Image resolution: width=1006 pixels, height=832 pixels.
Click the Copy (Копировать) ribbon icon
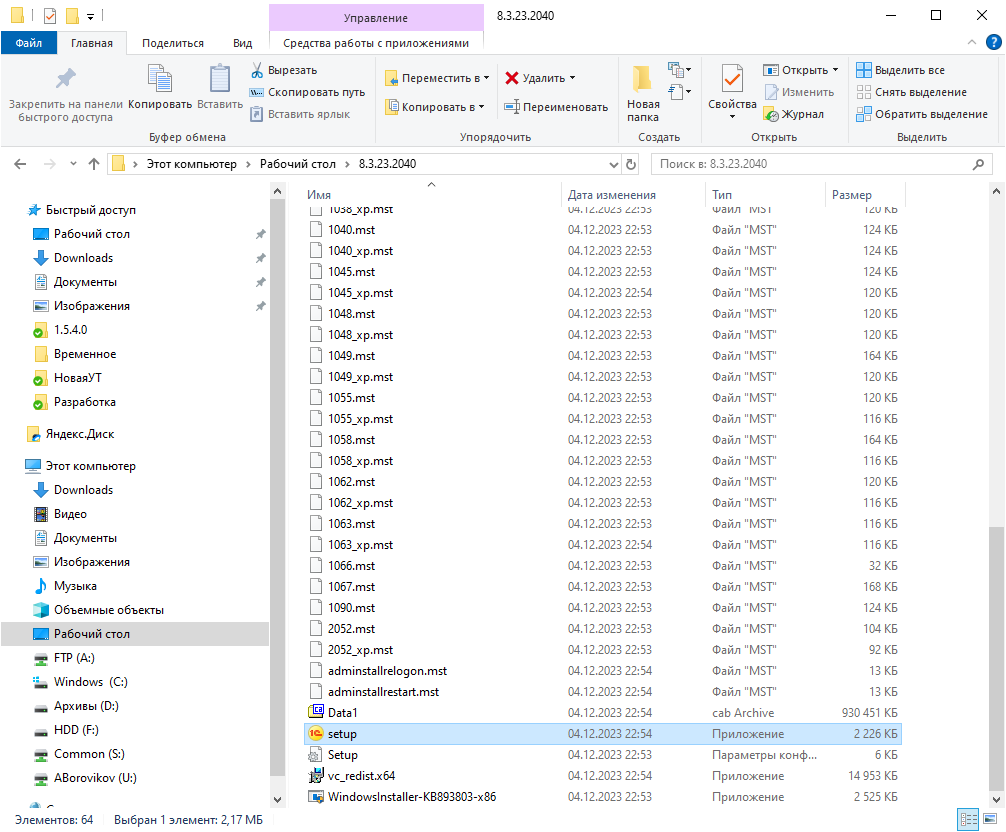[x=160, y=86]
